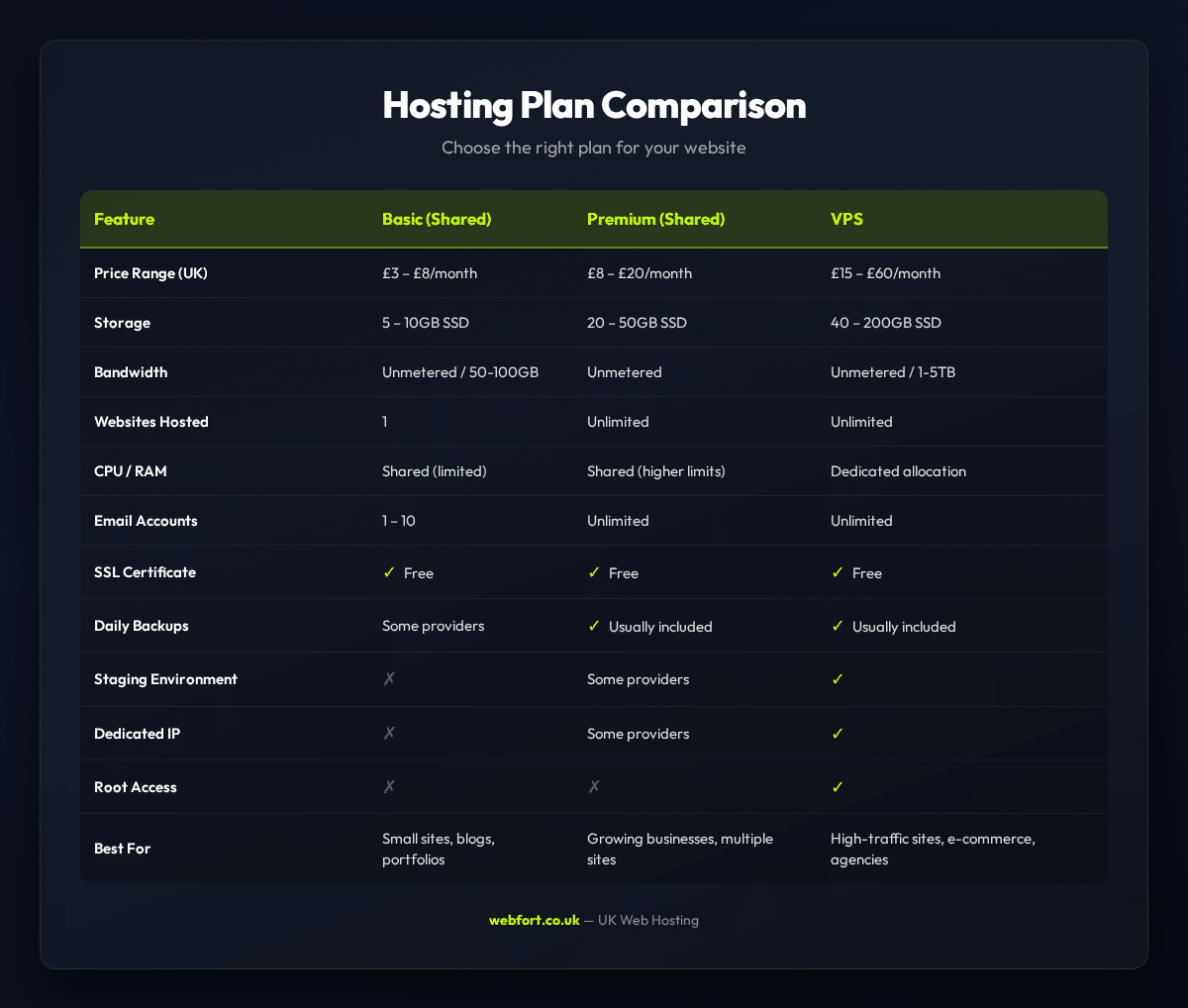1188x1008 pixels.
Task: Select the Feature column header
Action: click(125, 219)
